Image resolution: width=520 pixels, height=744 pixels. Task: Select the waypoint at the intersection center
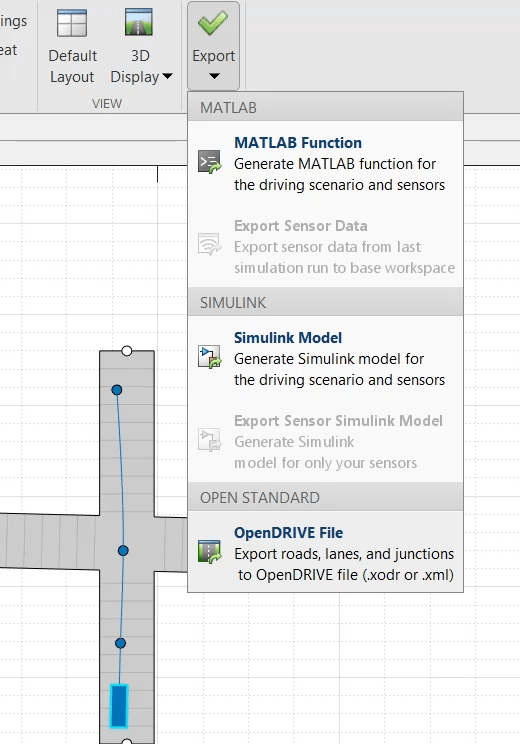(x=123, y=551)
